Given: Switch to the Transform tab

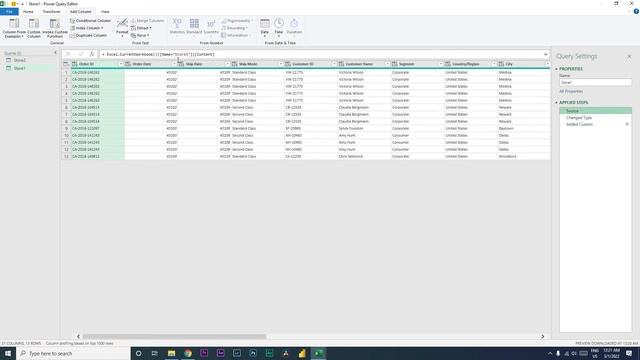Looking at the screenshot, I should 51,12.
